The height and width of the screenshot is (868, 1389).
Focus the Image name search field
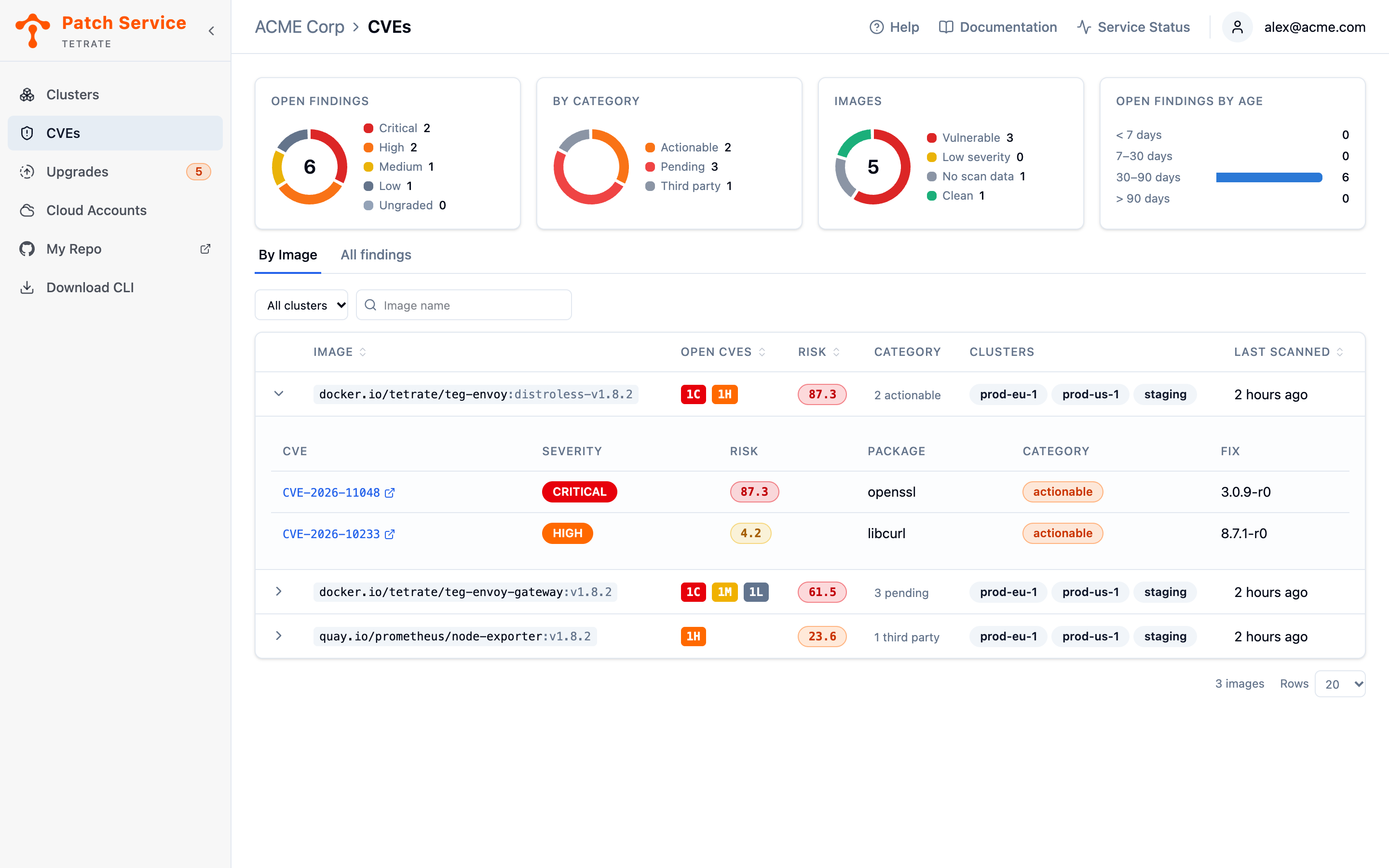click(464, 305)
